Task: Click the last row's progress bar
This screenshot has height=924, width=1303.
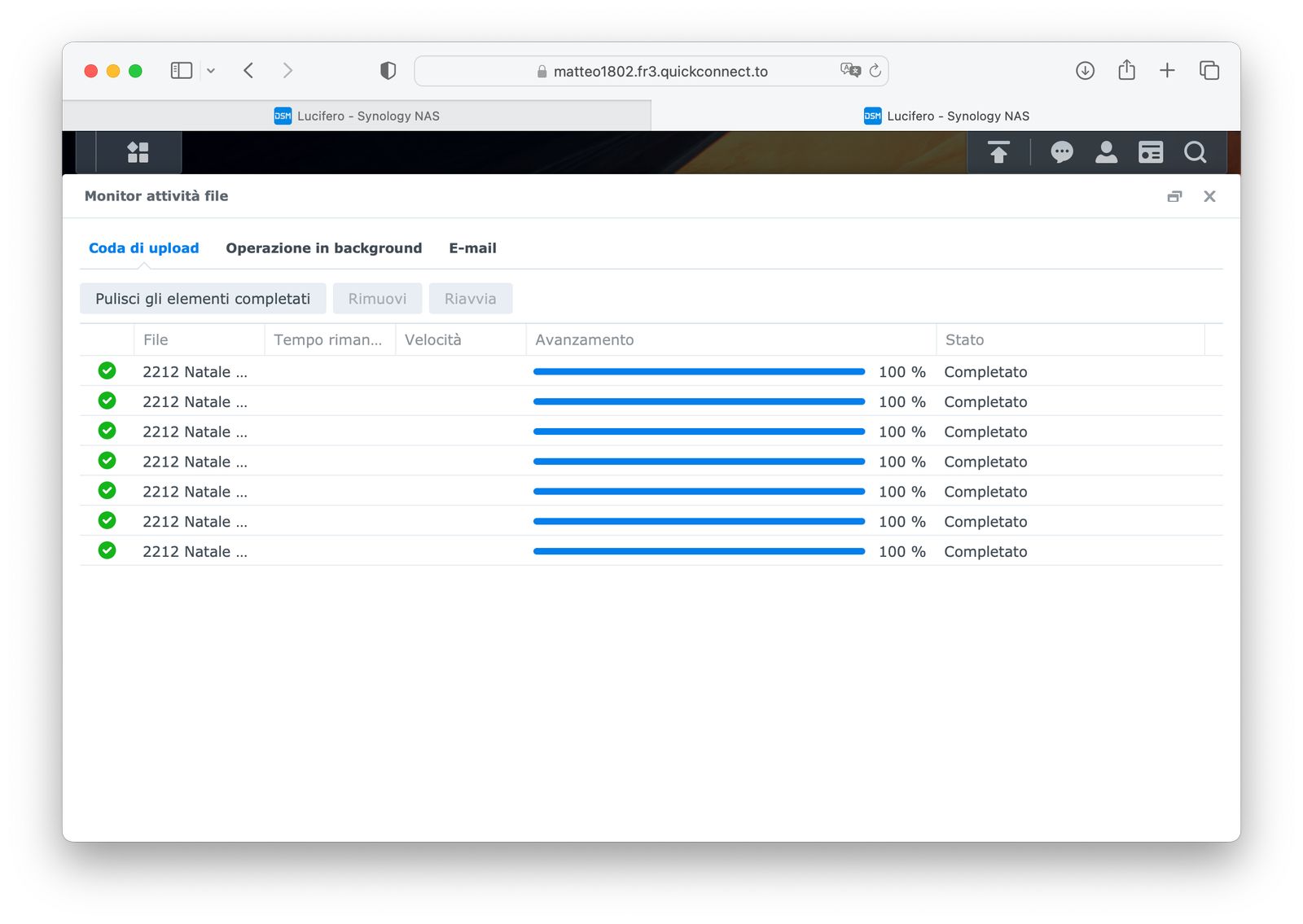Action: click(x=698, y=552)
